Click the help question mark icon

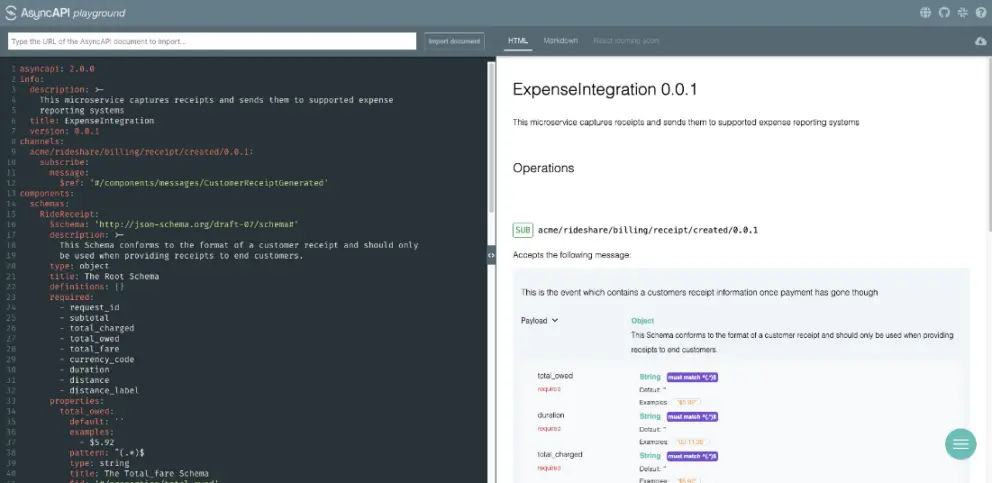[979, 13]
